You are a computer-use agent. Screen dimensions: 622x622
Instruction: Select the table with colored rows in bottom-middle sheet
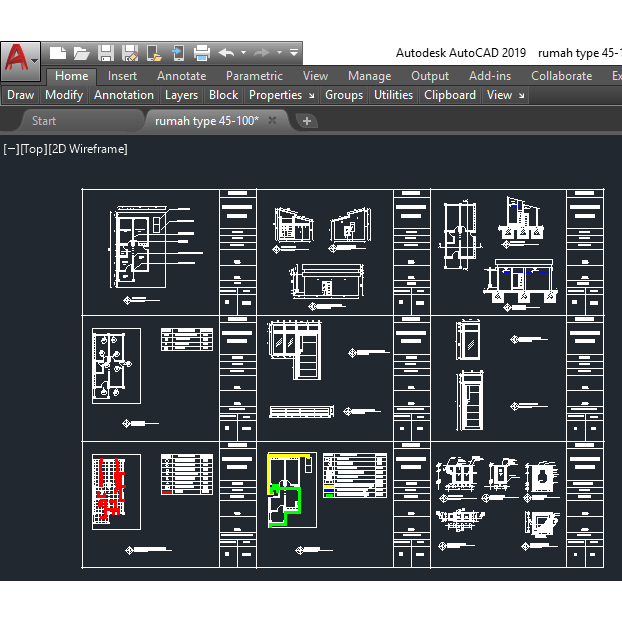(x=355, y=475)
